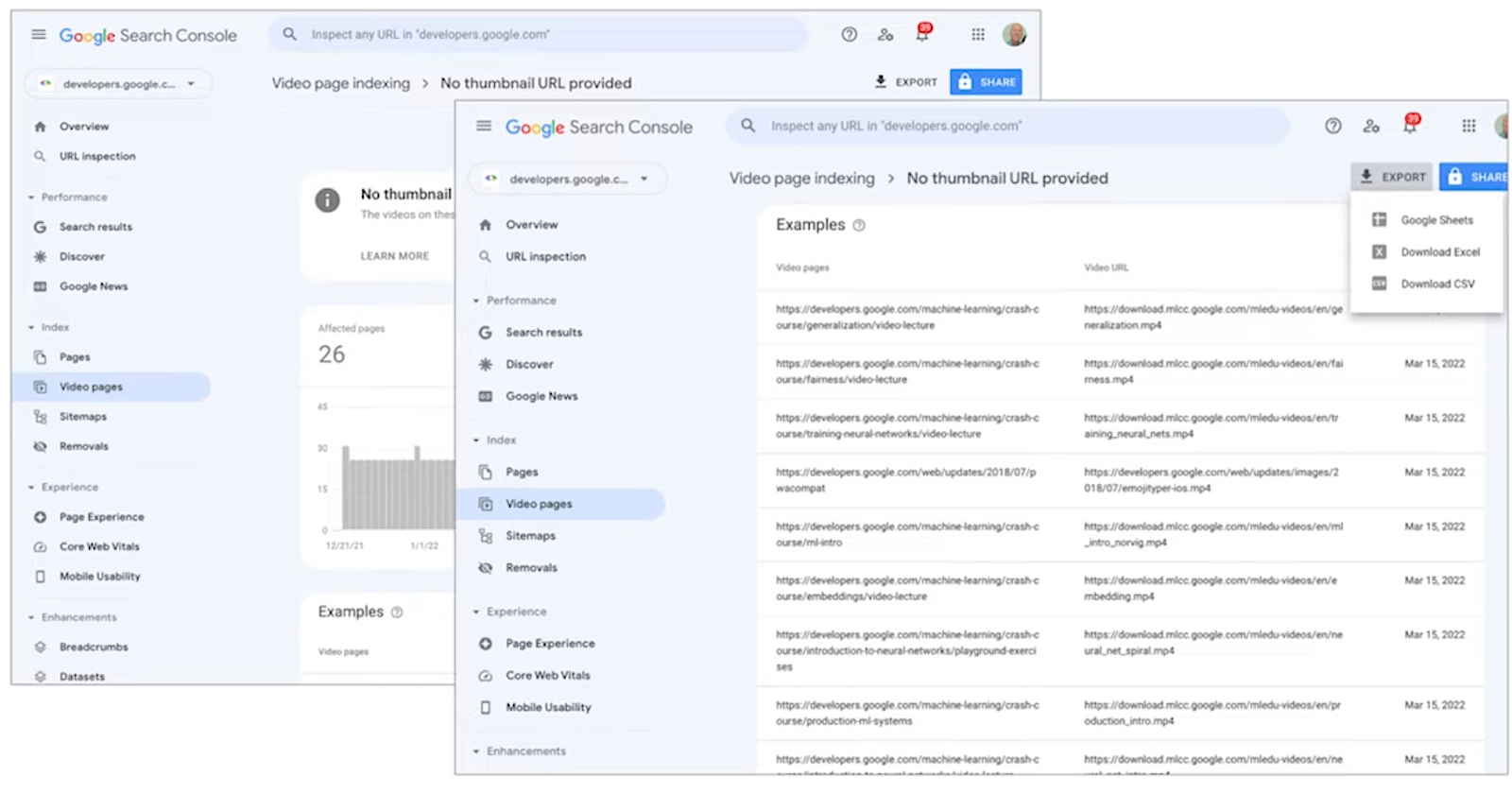Image resolution: width=1512 pixels, height=794 pixels.
Task: Click Examples help icon in back window
Action: (397, 613)
